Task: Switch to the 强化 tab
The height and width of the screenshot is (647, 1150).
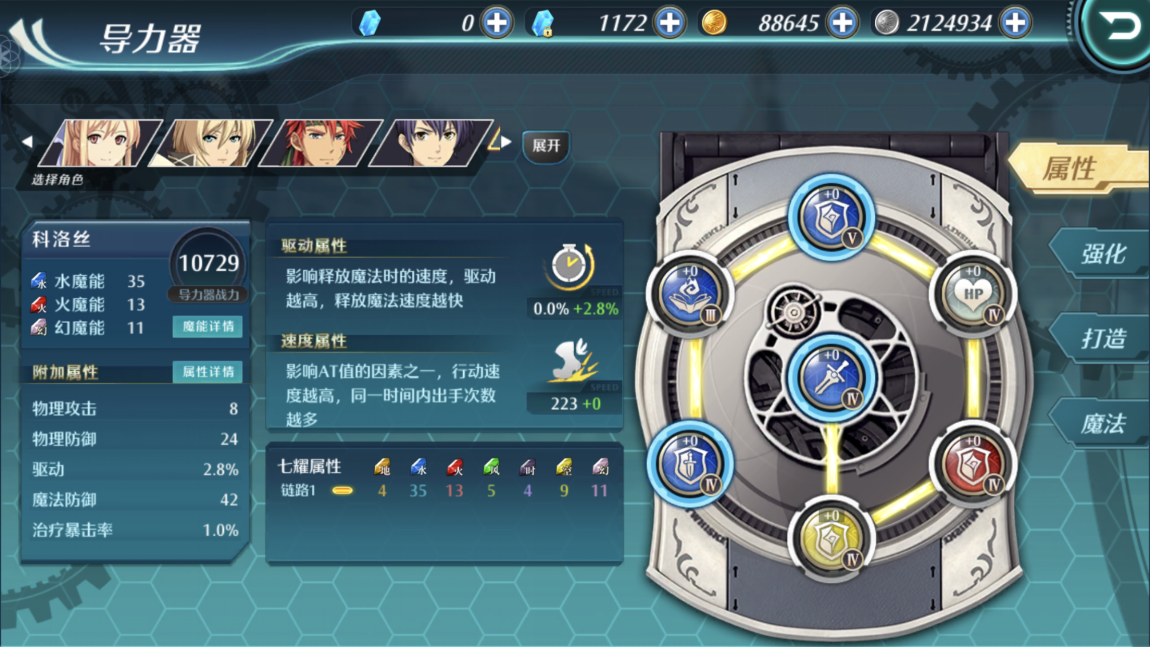Action: [1102, 254]
